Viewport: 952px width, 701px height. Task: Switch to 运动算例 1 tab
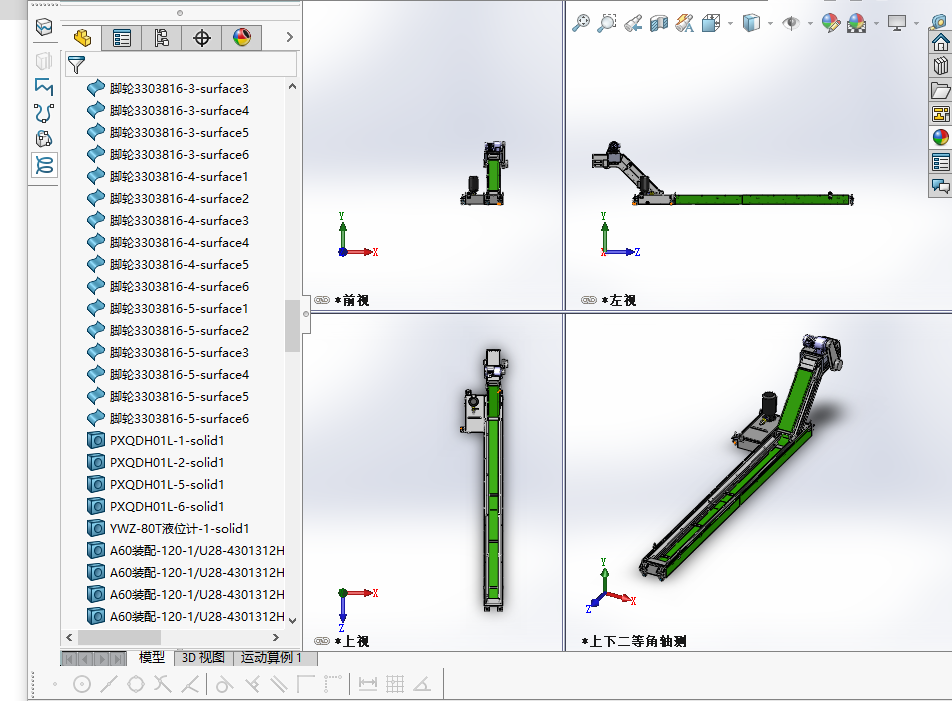(x=271, y=657)
